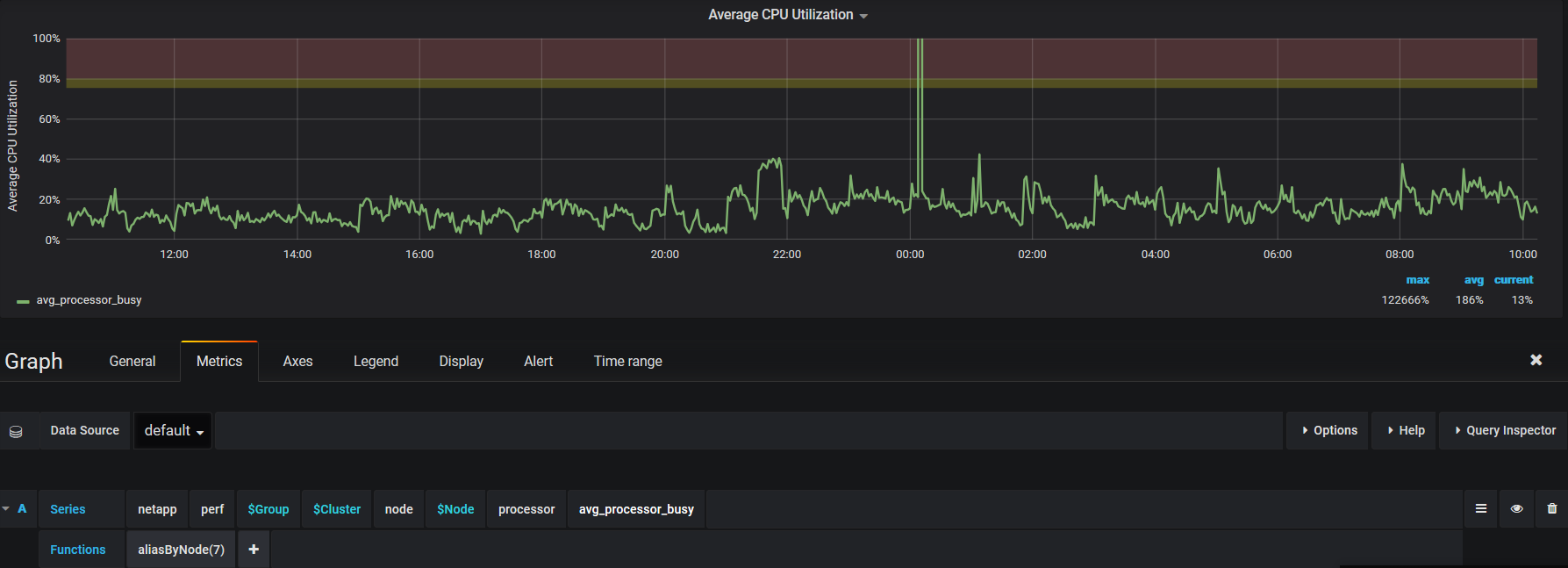This screenshot has width=1568, height=568.
Task: Expand the Help section
Action: (x=1405, y=431)
